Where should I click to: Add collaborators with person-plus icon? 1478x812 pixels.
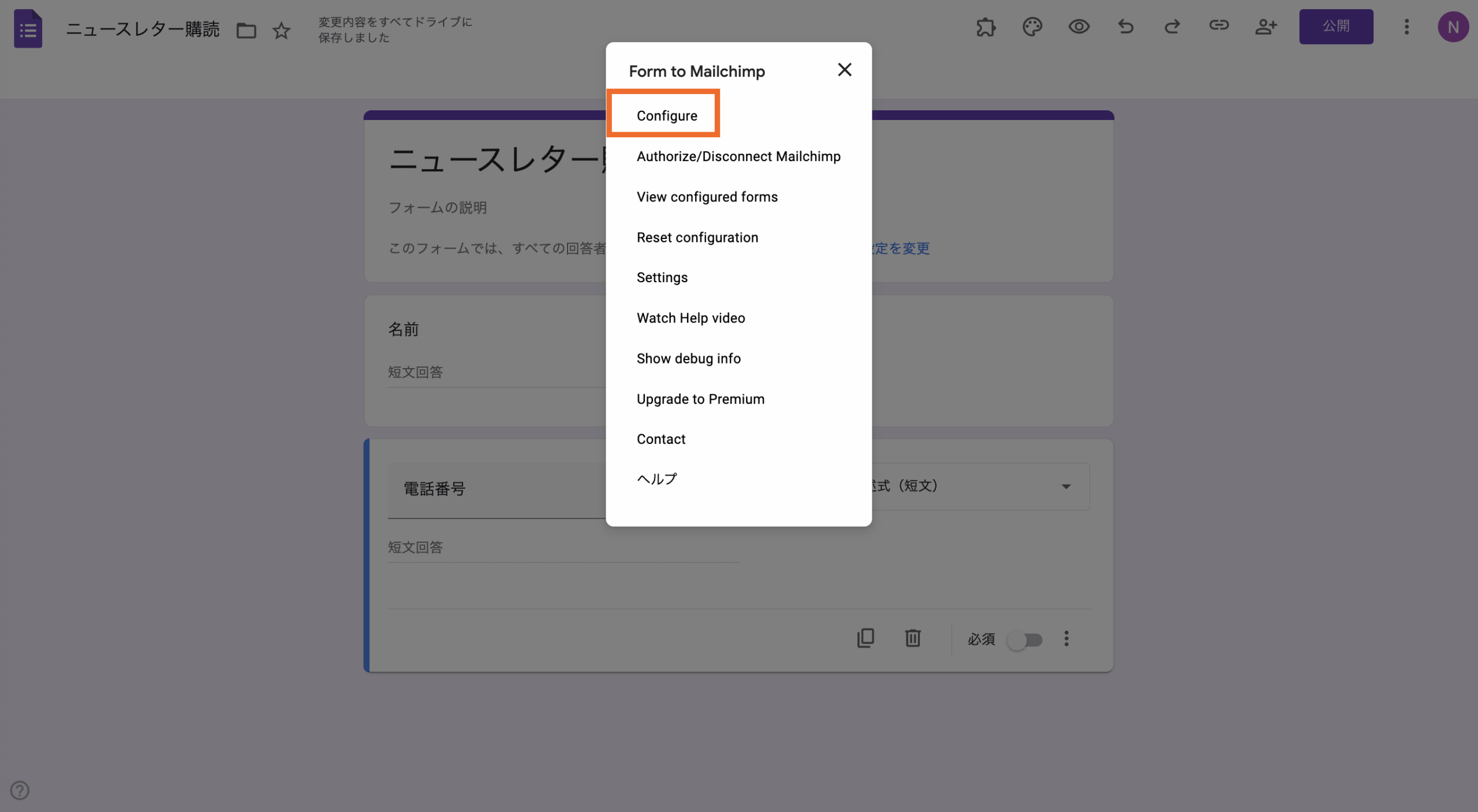coord(1266,27)
